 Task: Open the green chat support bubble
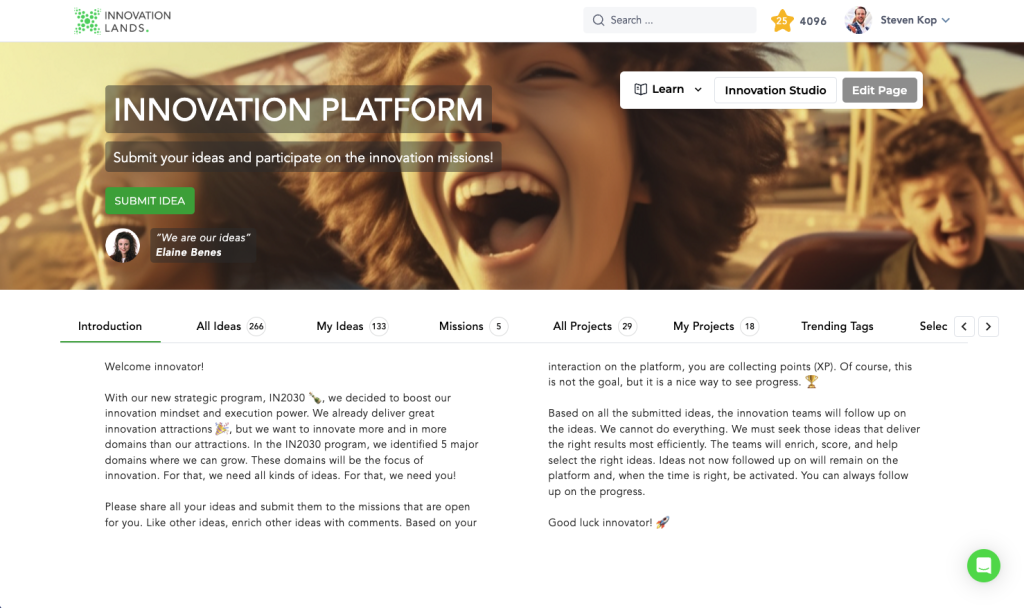tap(983, 566)
